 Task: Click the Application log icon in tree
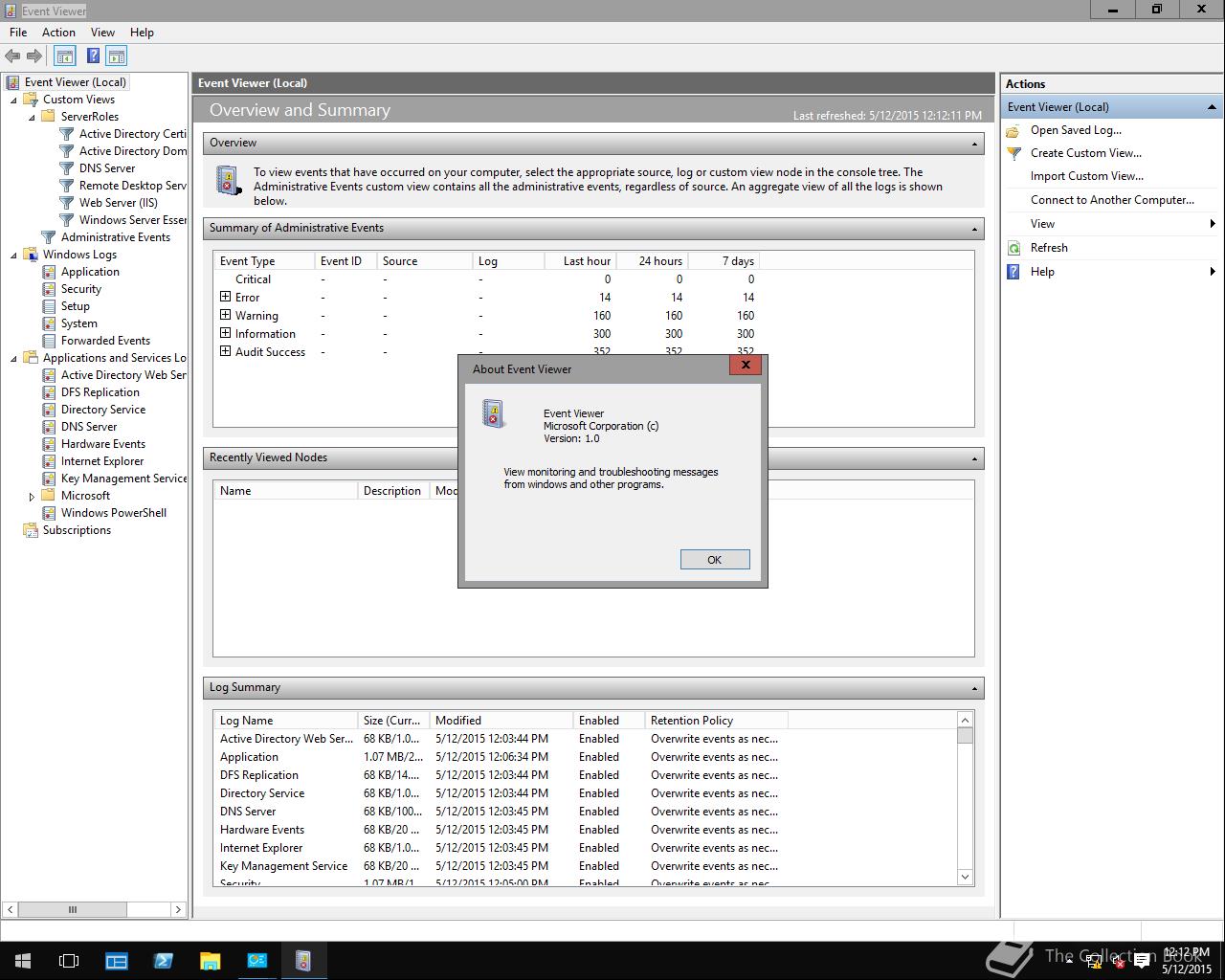pos(49,272)
